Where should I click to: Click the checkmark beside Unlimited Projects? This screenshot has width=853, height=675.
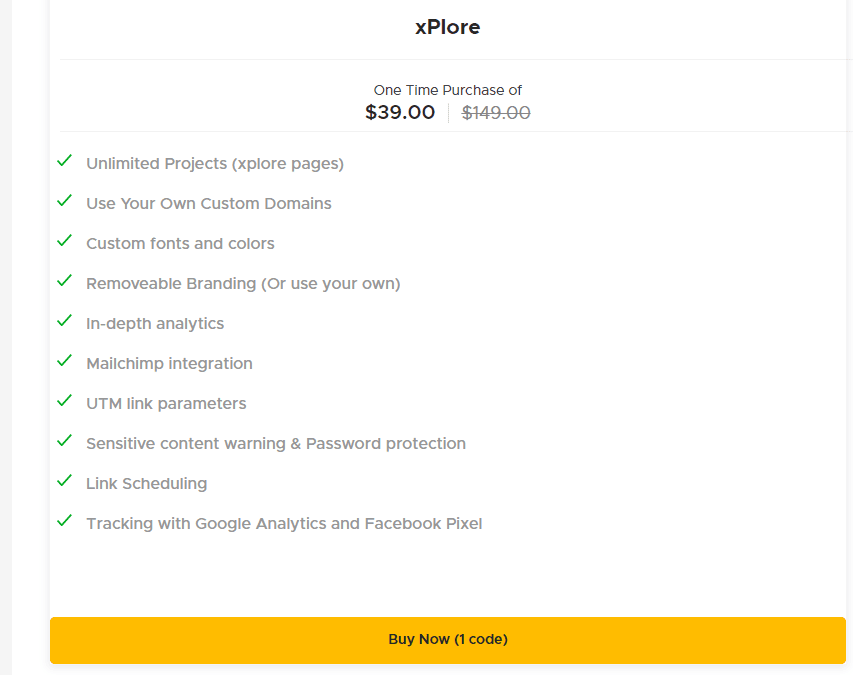pos(64,161)
